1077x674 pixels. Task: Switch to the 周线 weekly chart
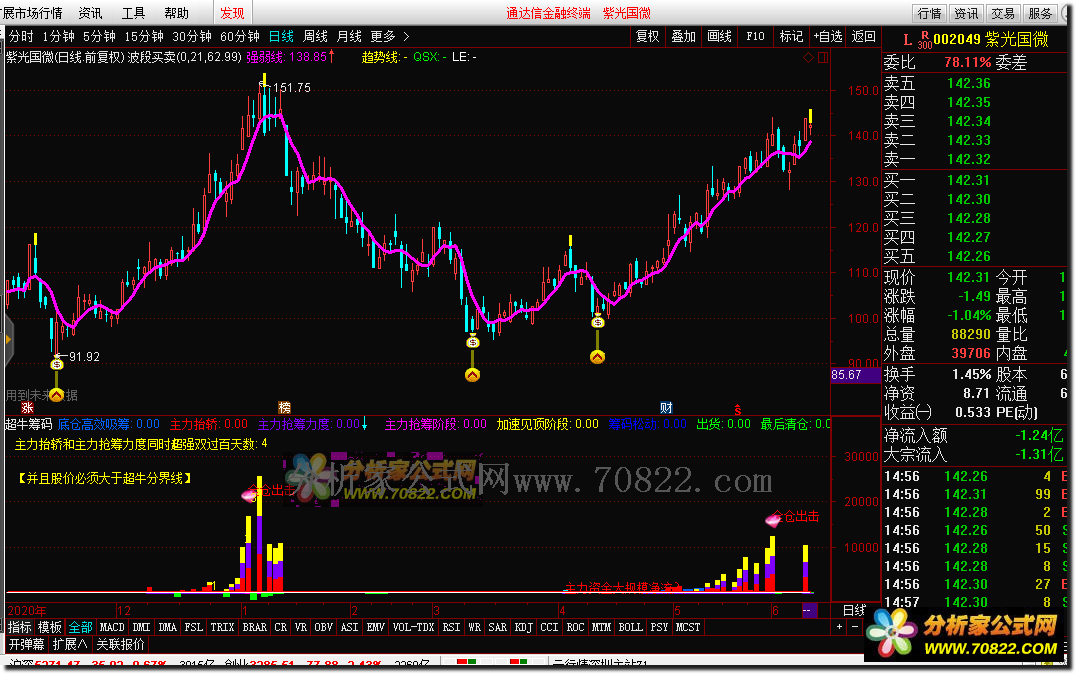point(316,36)
